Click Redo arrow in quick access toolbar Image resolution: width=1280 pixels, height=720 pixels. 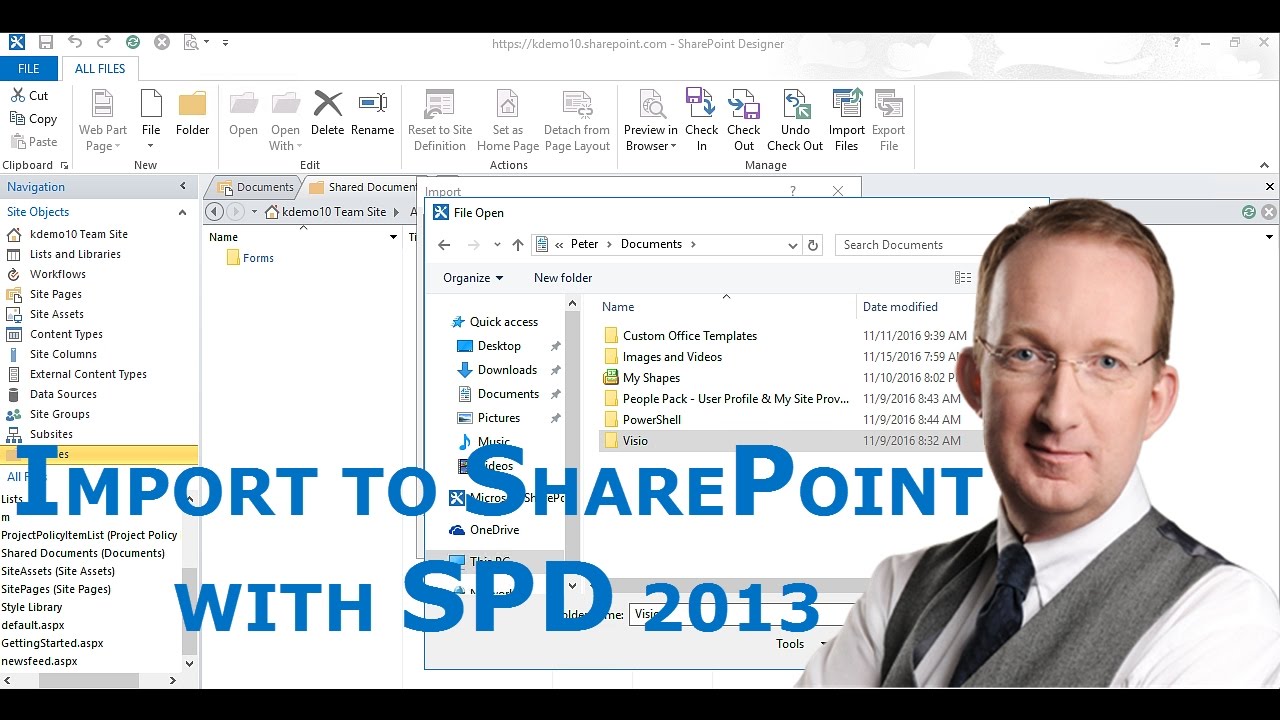104,42
